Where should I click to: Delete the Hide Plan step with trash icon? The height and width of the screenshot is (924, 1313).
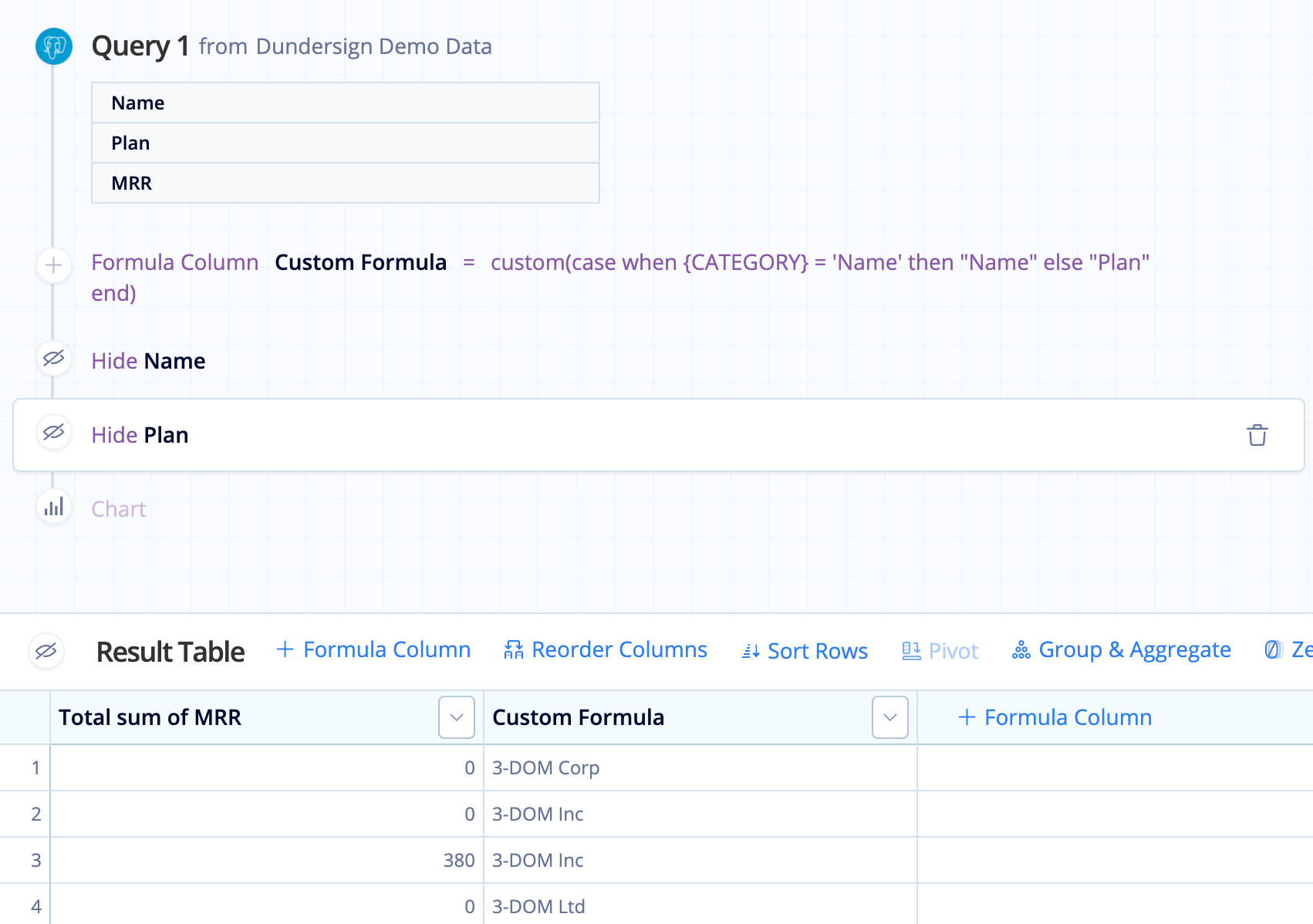coord(1257,435)
